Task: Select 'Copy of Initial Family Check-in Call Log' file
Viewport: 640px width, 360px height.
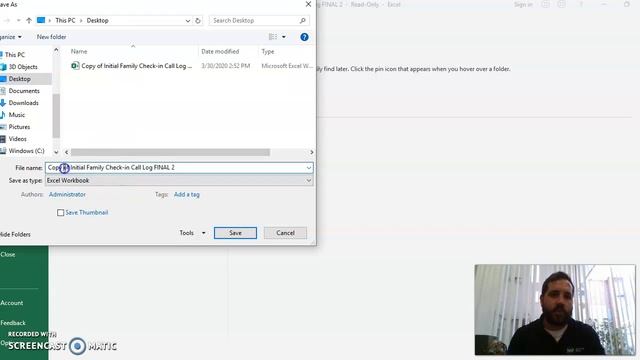Action: click(136, 66)
